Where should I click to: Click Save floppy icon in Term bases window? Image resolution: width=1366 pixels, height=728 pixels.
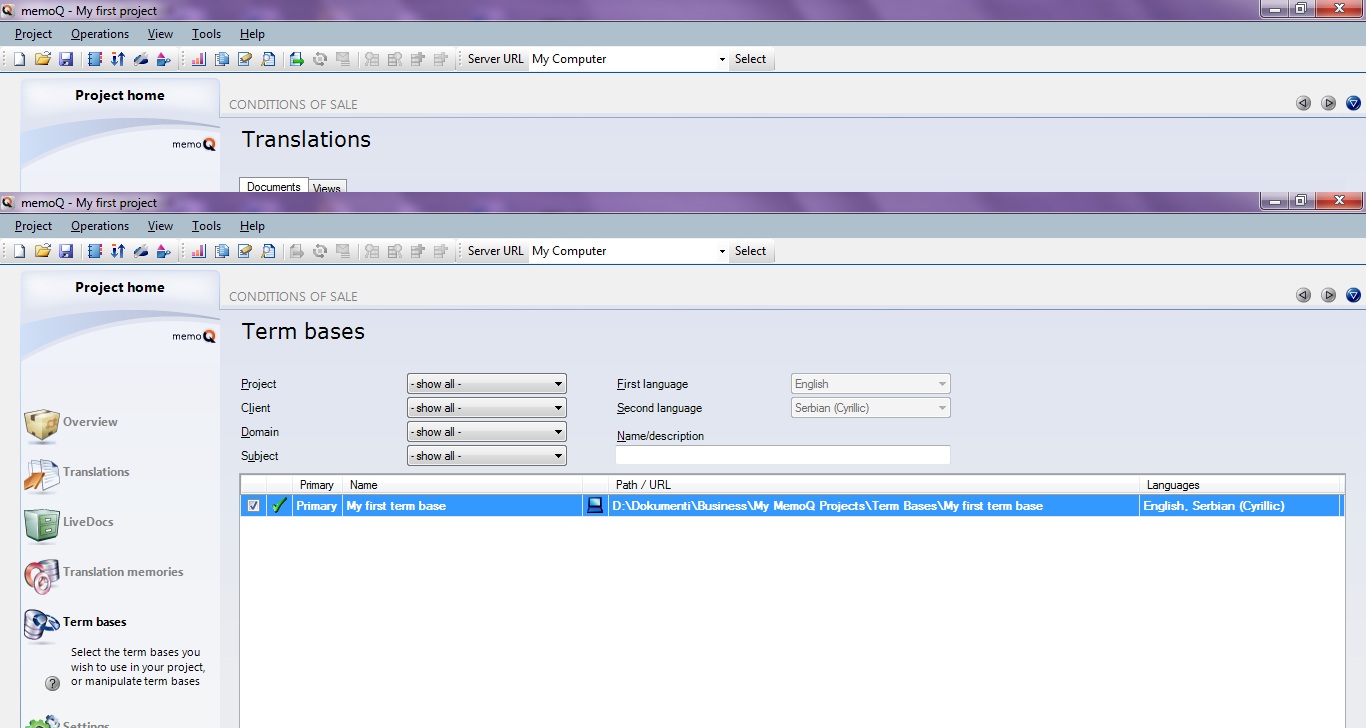coord(66,251)
